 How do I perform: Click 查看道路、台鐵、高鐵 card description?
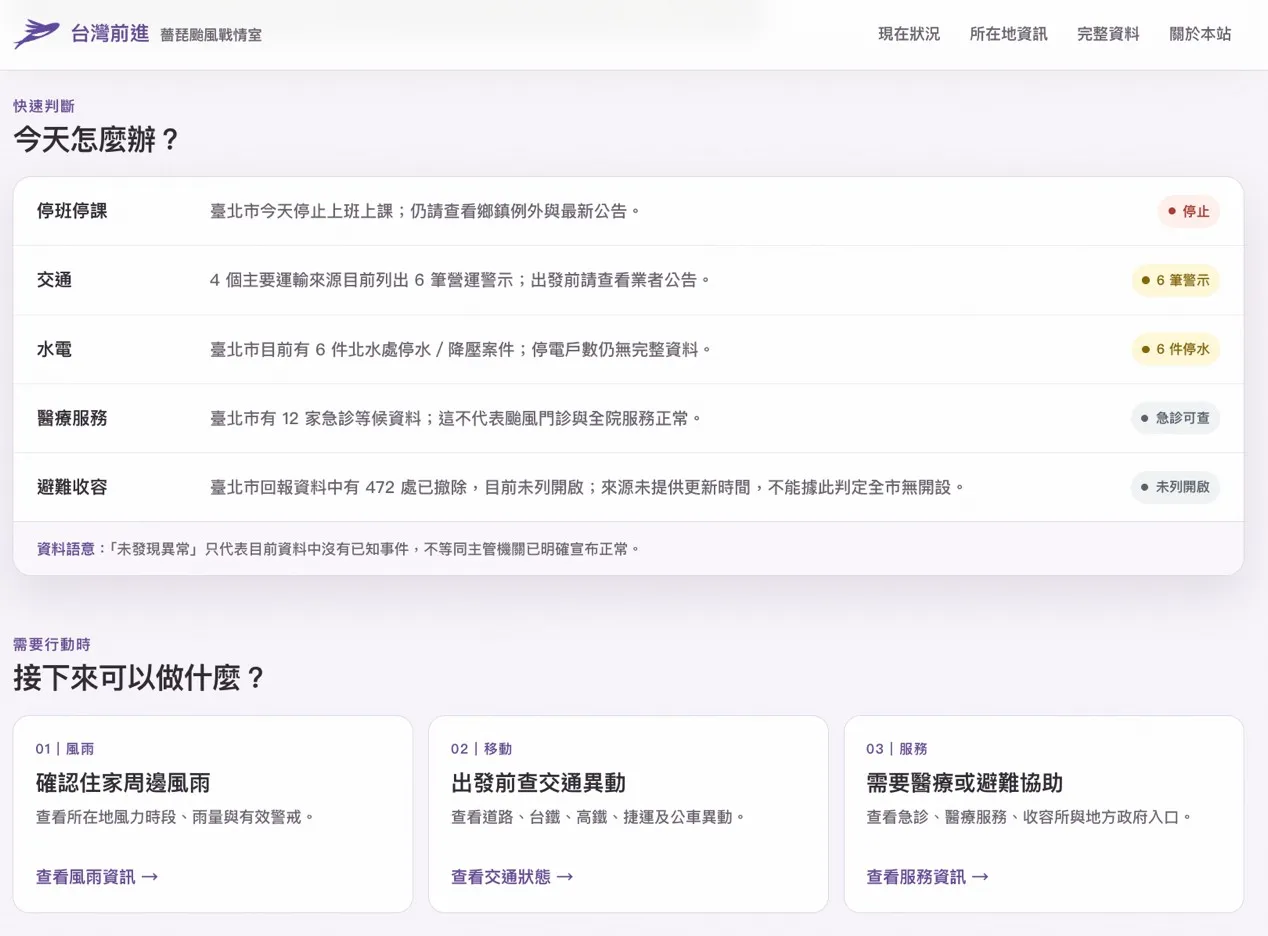click(600, 817)
